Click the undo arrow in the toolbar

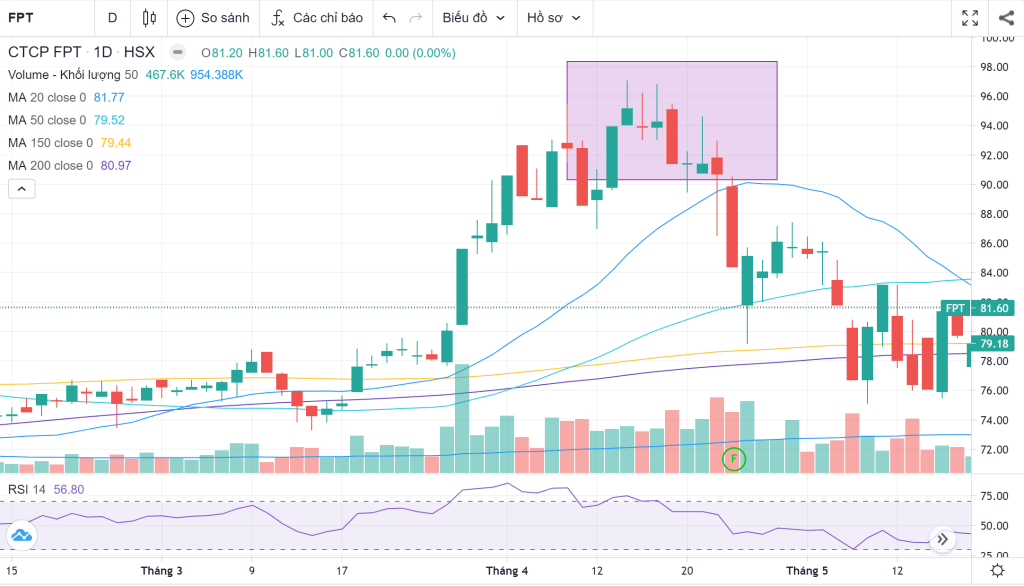tap(389, 18)
